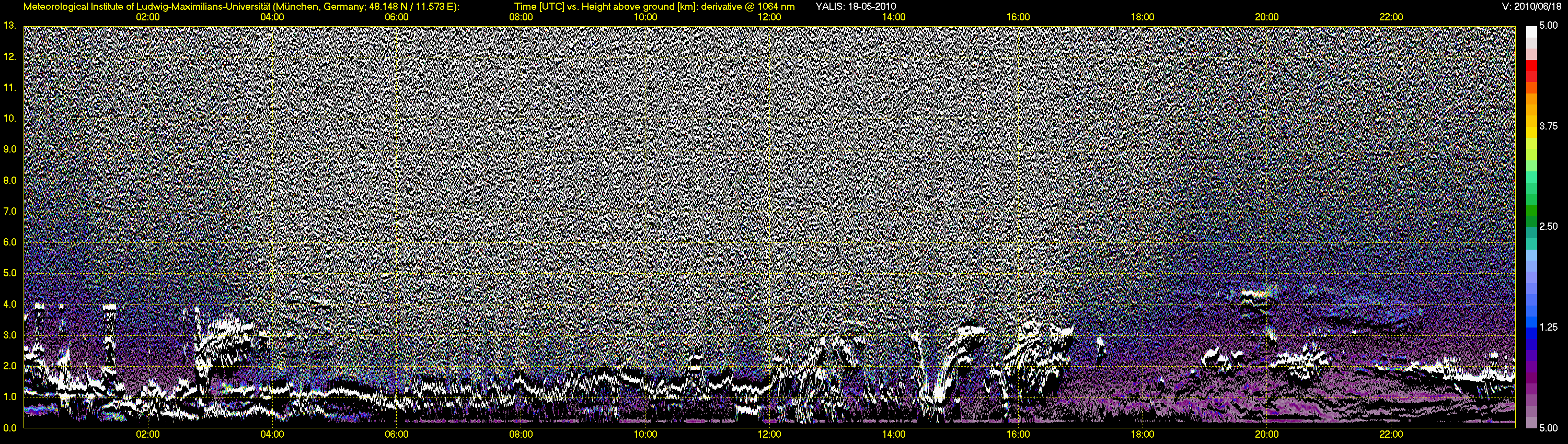Click the 20:00 label on the upper time axis

pyautogui.click(x=1267, y=17)
